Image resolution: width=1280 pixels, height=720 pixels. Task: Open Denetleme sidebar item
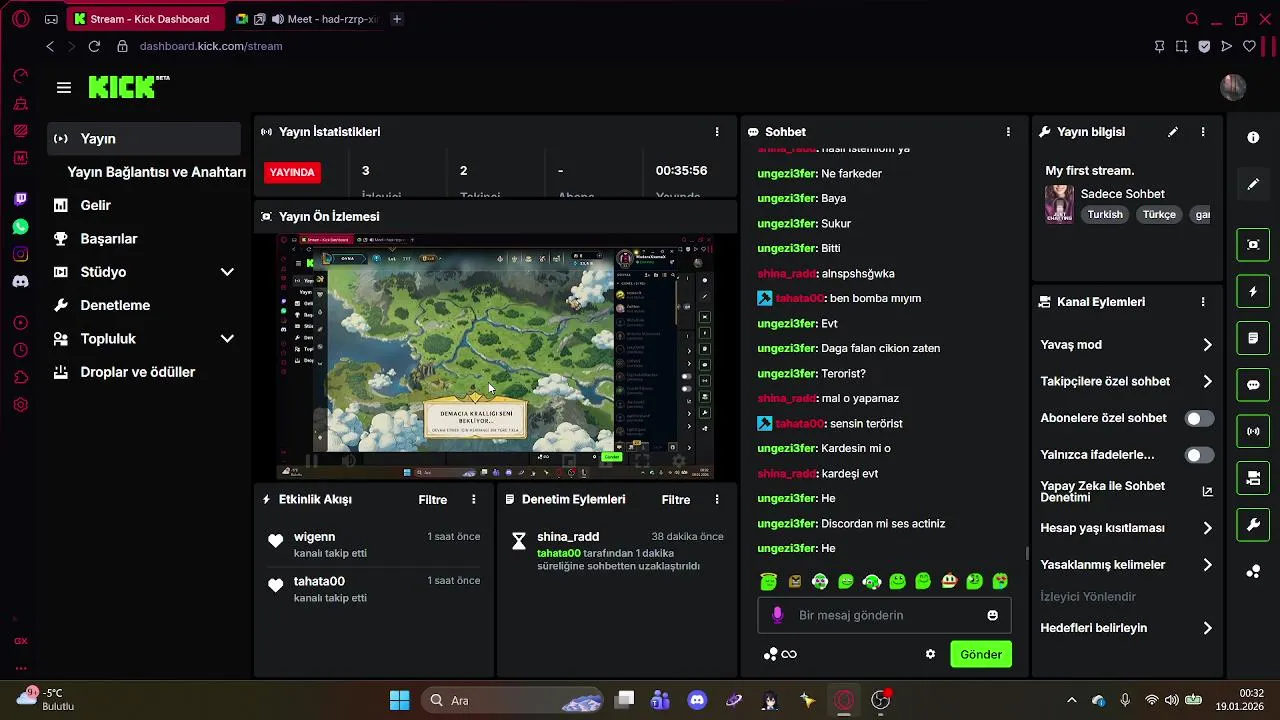144,305
